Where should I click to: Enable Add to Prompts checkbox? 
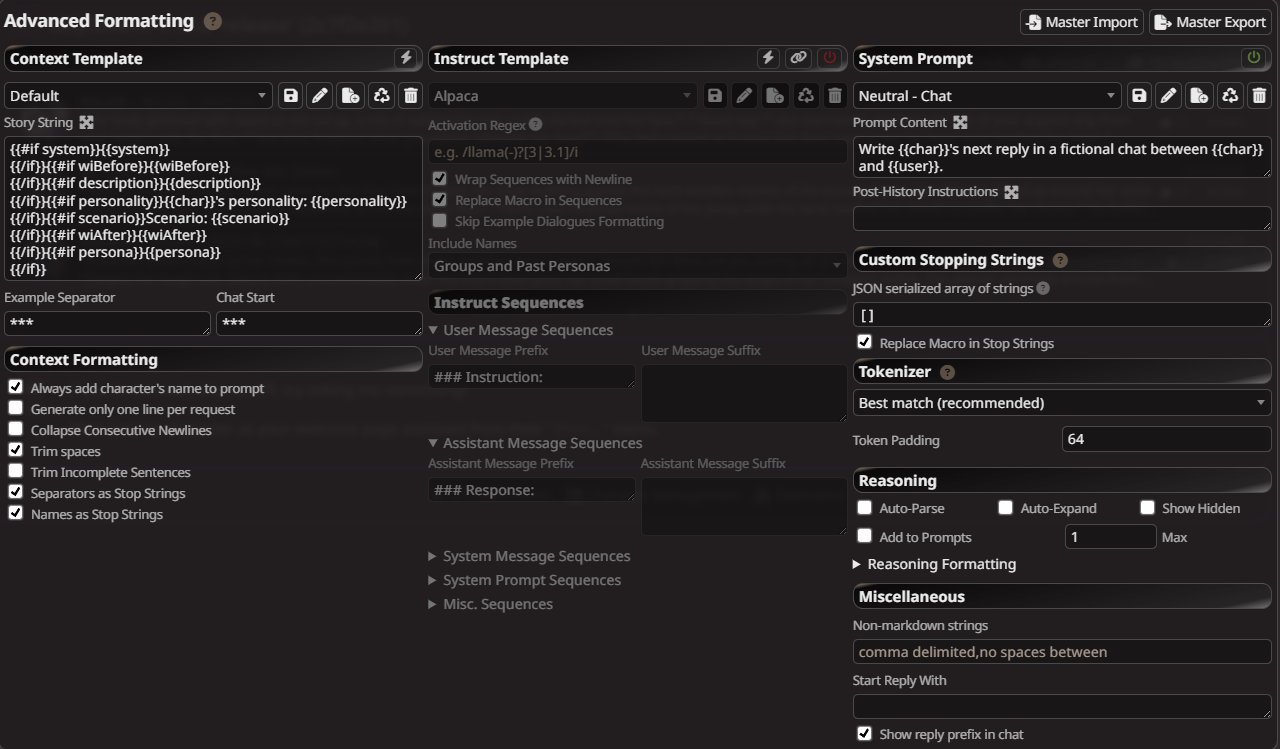pos(864,536)
